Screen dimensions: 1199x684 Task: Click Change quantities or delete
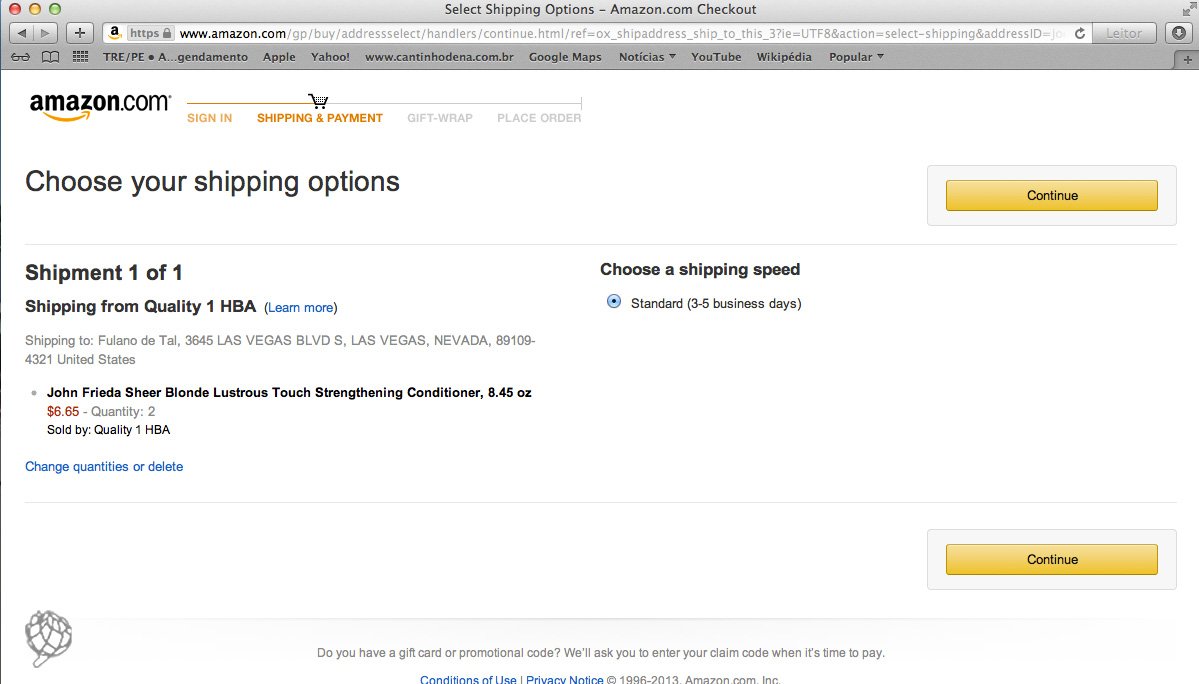click(103, 466)
